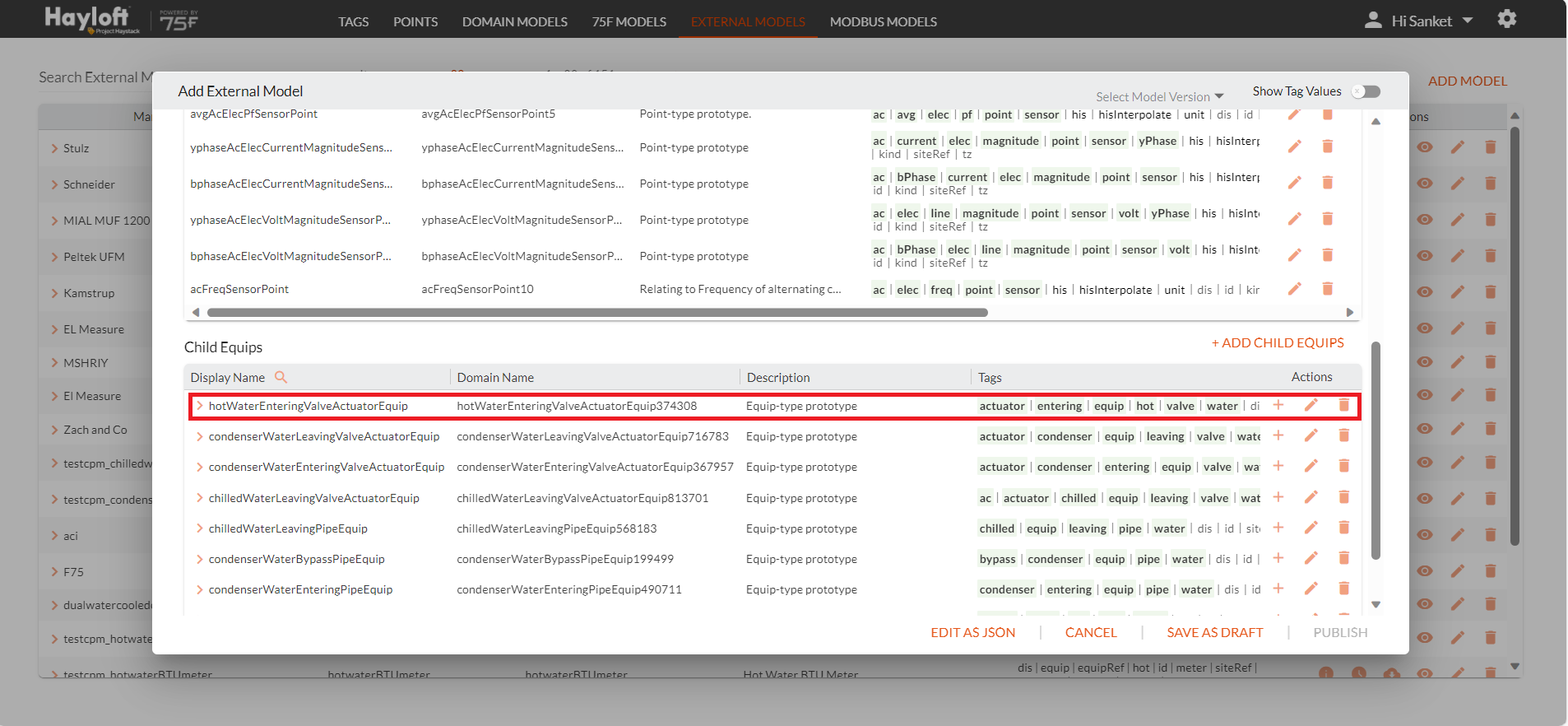Open the TAGS tab
Screen dimensions: 1568x726
354,21
